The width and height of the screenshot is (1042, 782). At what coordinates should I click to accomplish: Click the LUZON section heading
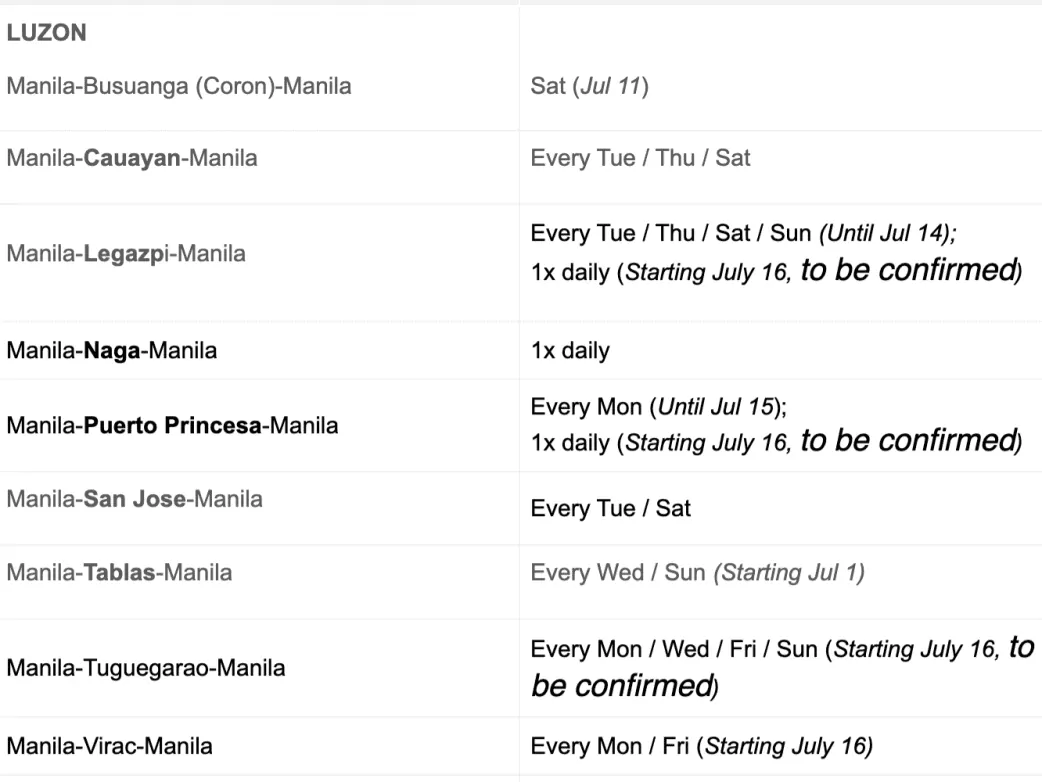coord(46,33)
